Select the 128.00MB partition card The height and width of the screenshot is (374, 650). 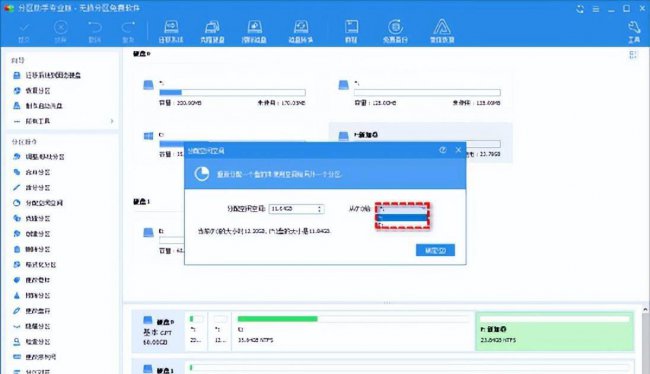pyautogui.click(x=420, y=93)
